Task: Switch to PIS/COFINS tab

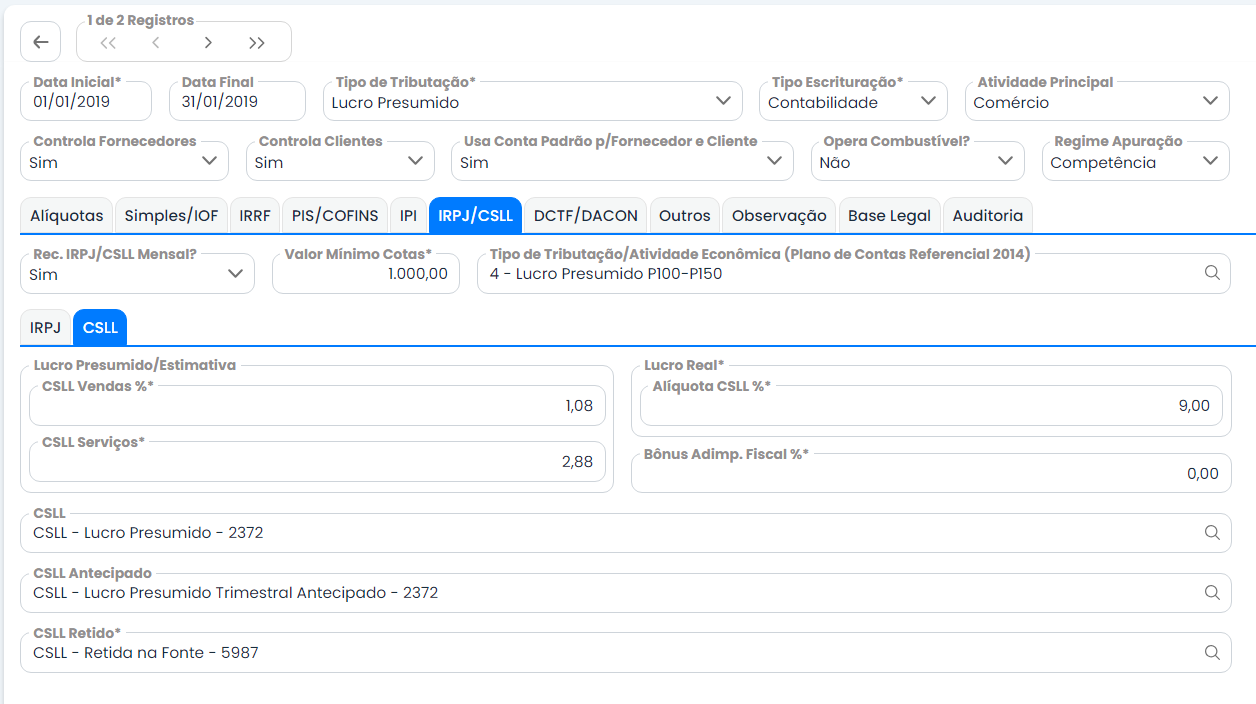Action: 335,215
